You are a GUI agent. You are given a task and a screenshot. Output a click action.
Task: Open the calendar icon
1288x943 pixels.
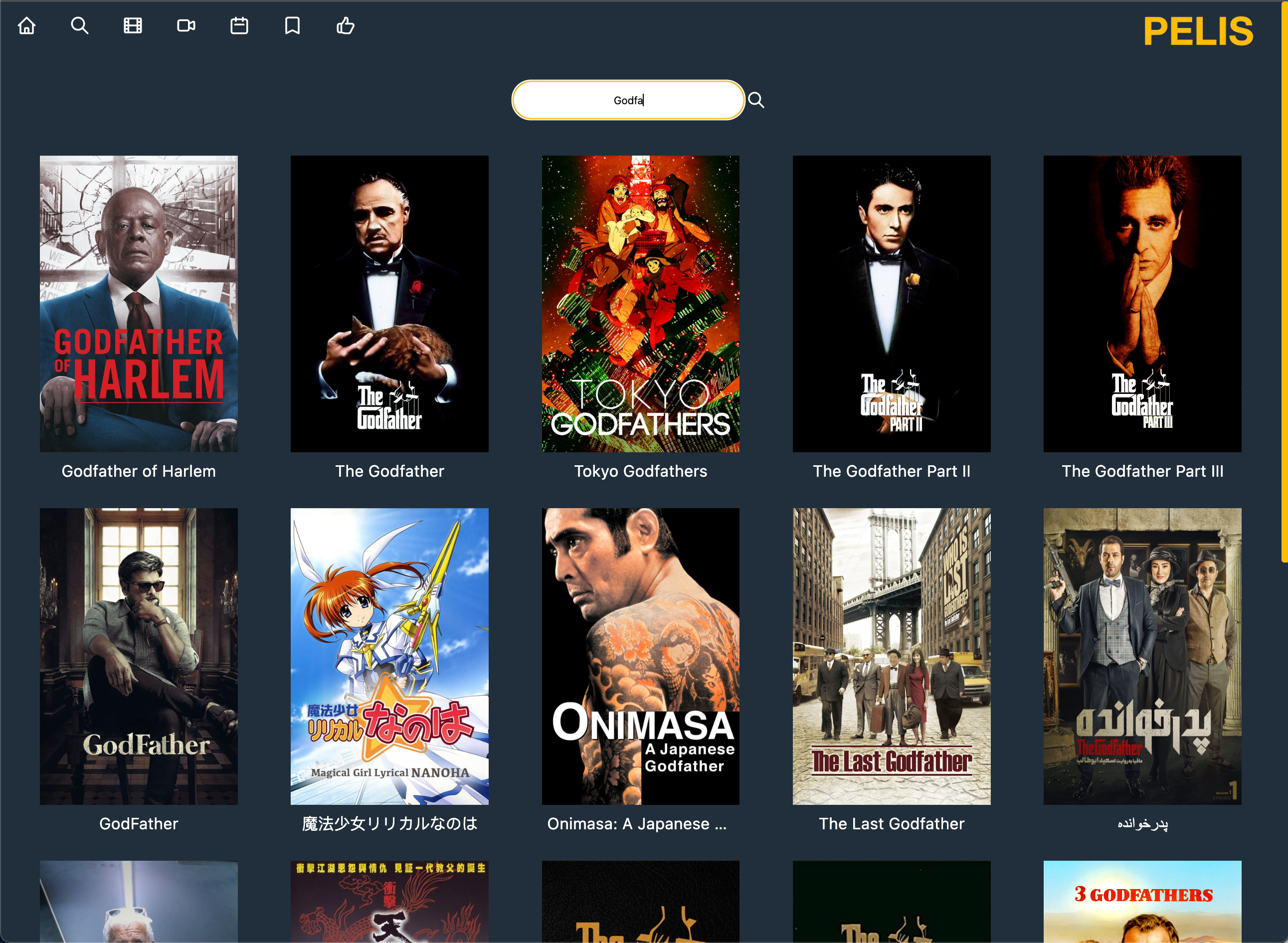click(239, 26)
